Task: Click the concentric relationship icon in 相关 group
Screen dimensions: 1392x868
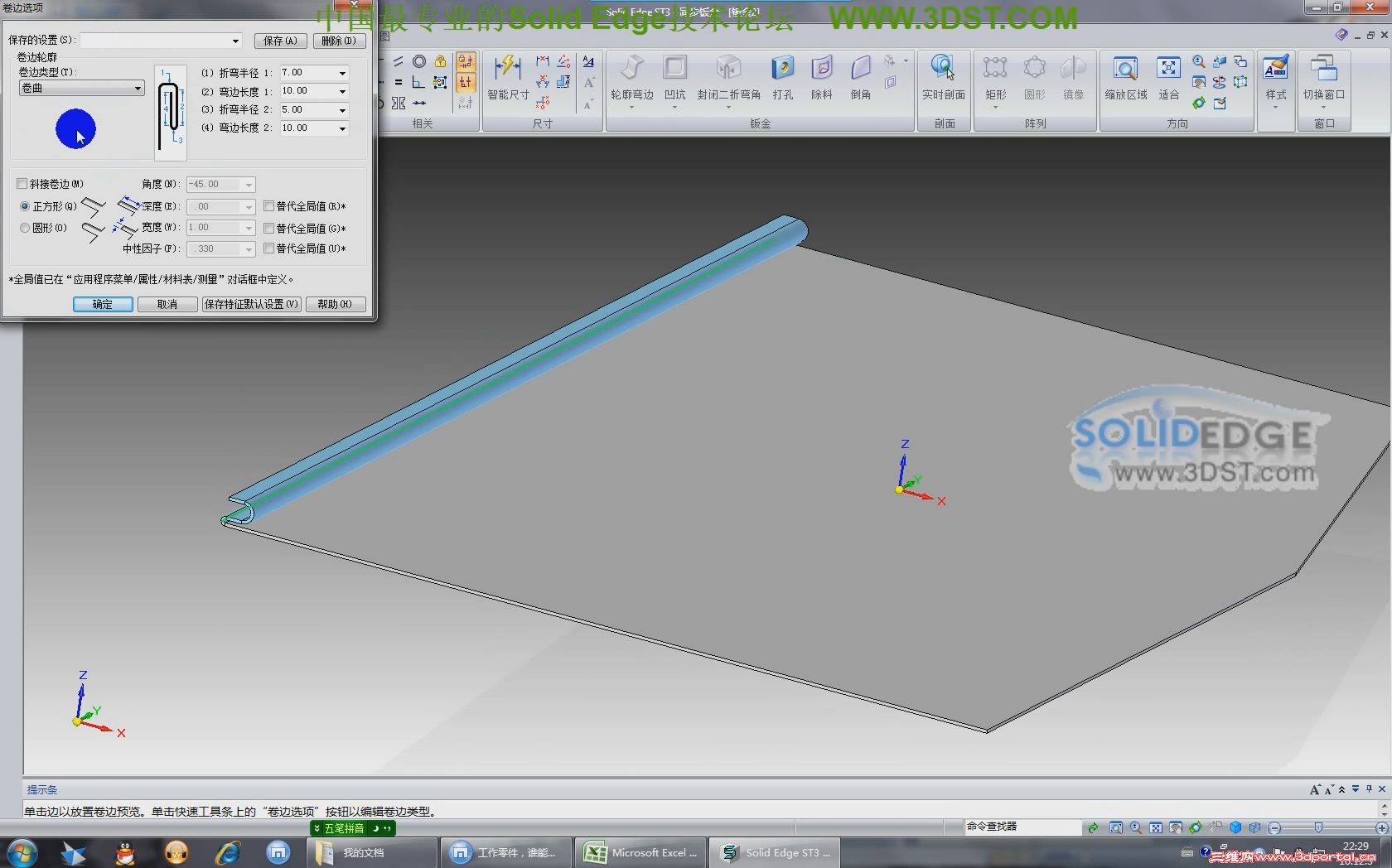Action: click(x=419, y=61)
